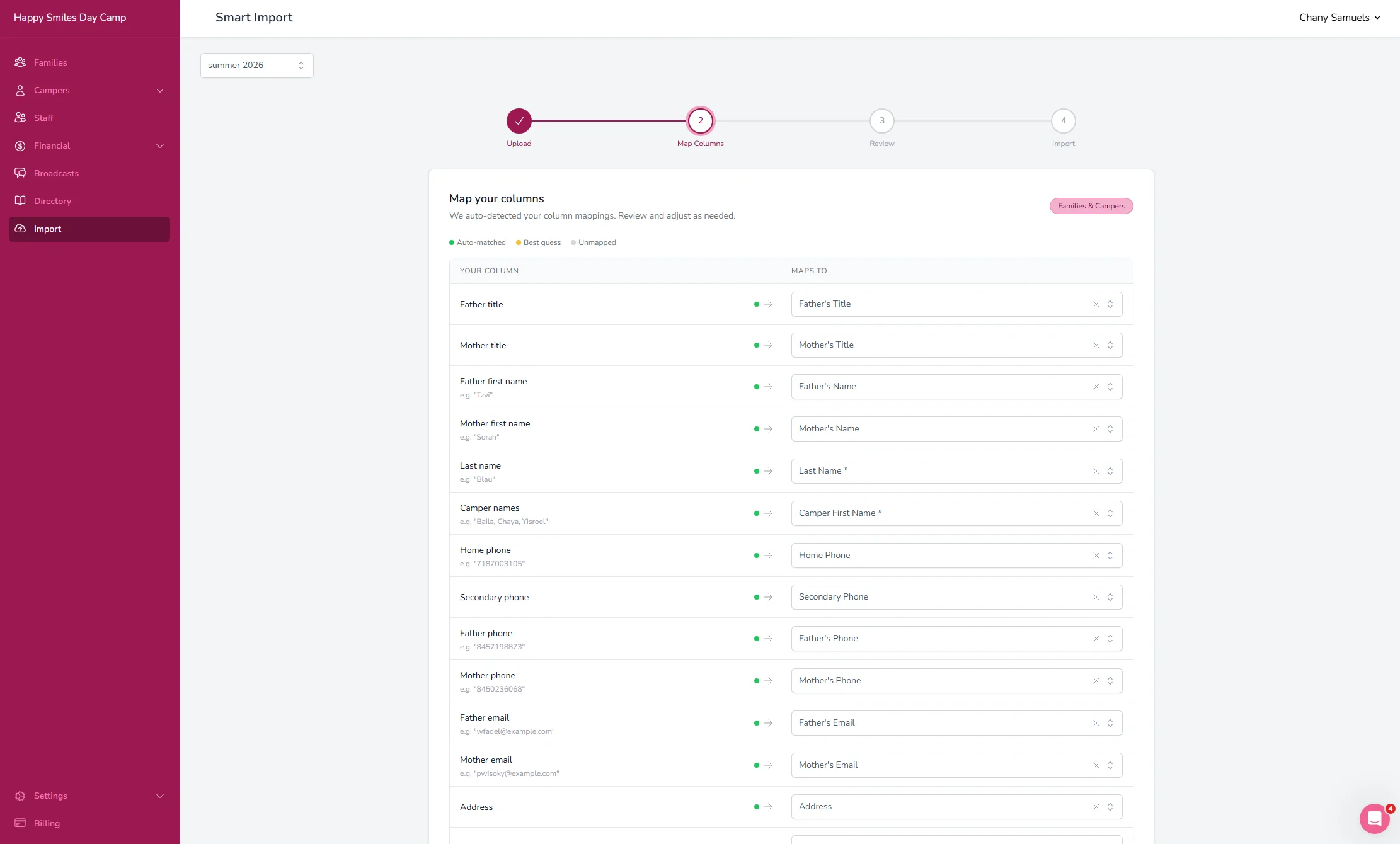Viewport: 1400px width, 844px height.
Task: Click the Financial dollar icon
Action: click(x=20, y=145)
